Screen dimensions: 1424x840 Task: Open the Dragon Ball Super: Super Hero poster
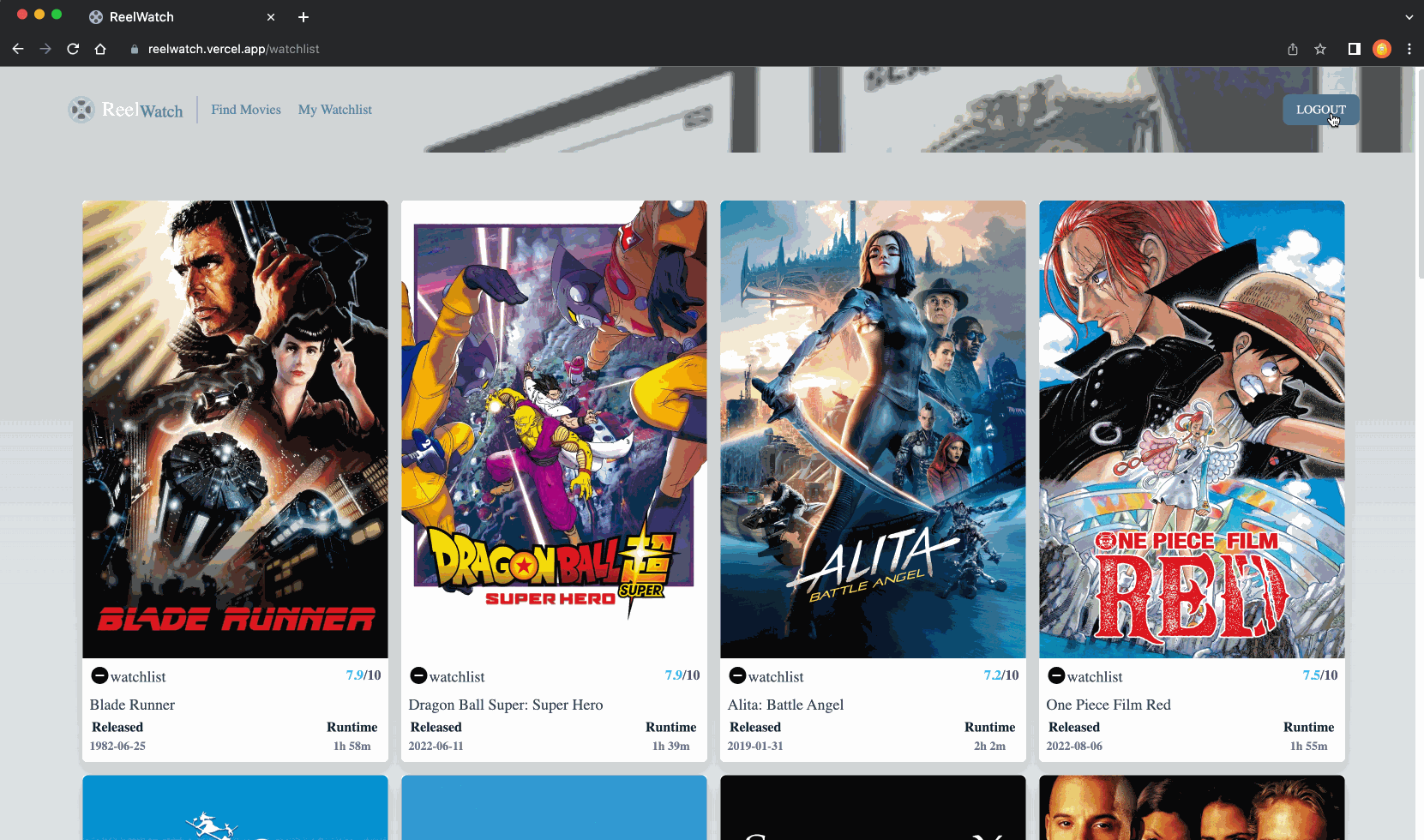pyautogui.click(x=554, y=429)
